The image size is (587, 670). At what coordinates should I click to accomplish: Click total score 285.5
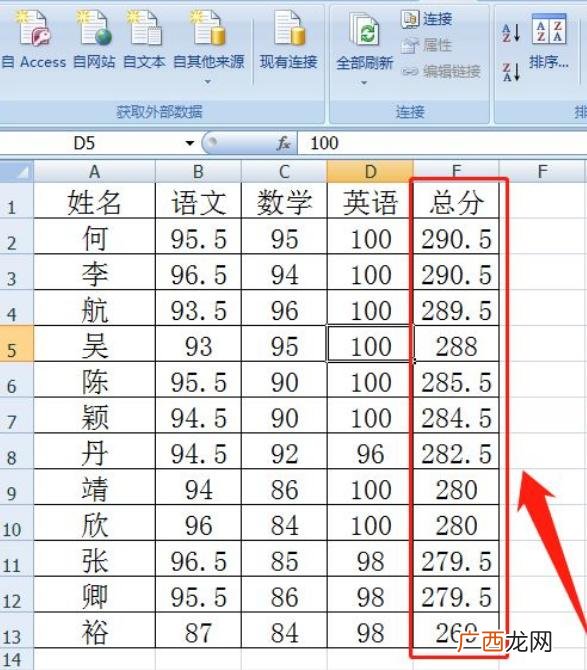(456, 380)
